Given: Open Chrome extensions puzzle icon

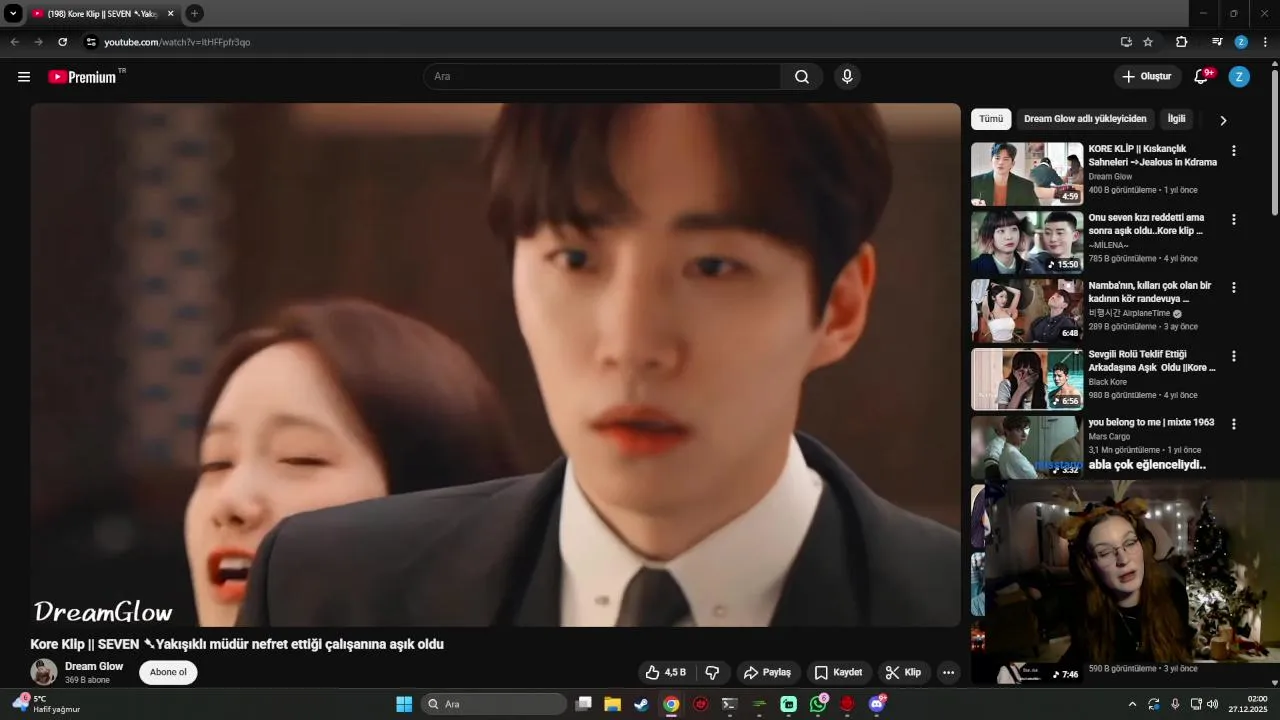Looking at the screenshot, I should pos(1181,42).
